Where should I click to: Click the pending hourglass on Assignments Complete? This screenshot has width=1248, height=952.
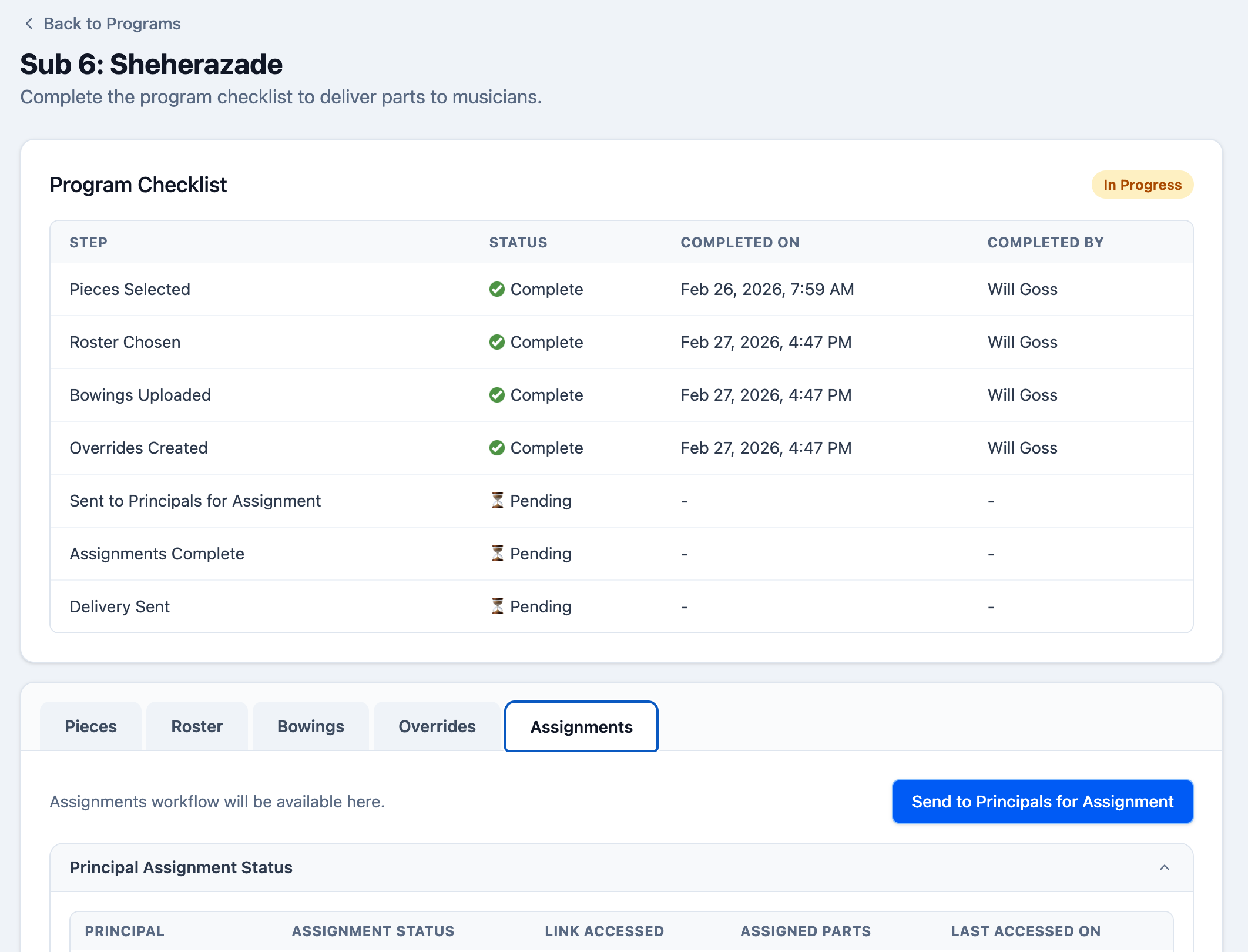(x=497, y=553)
